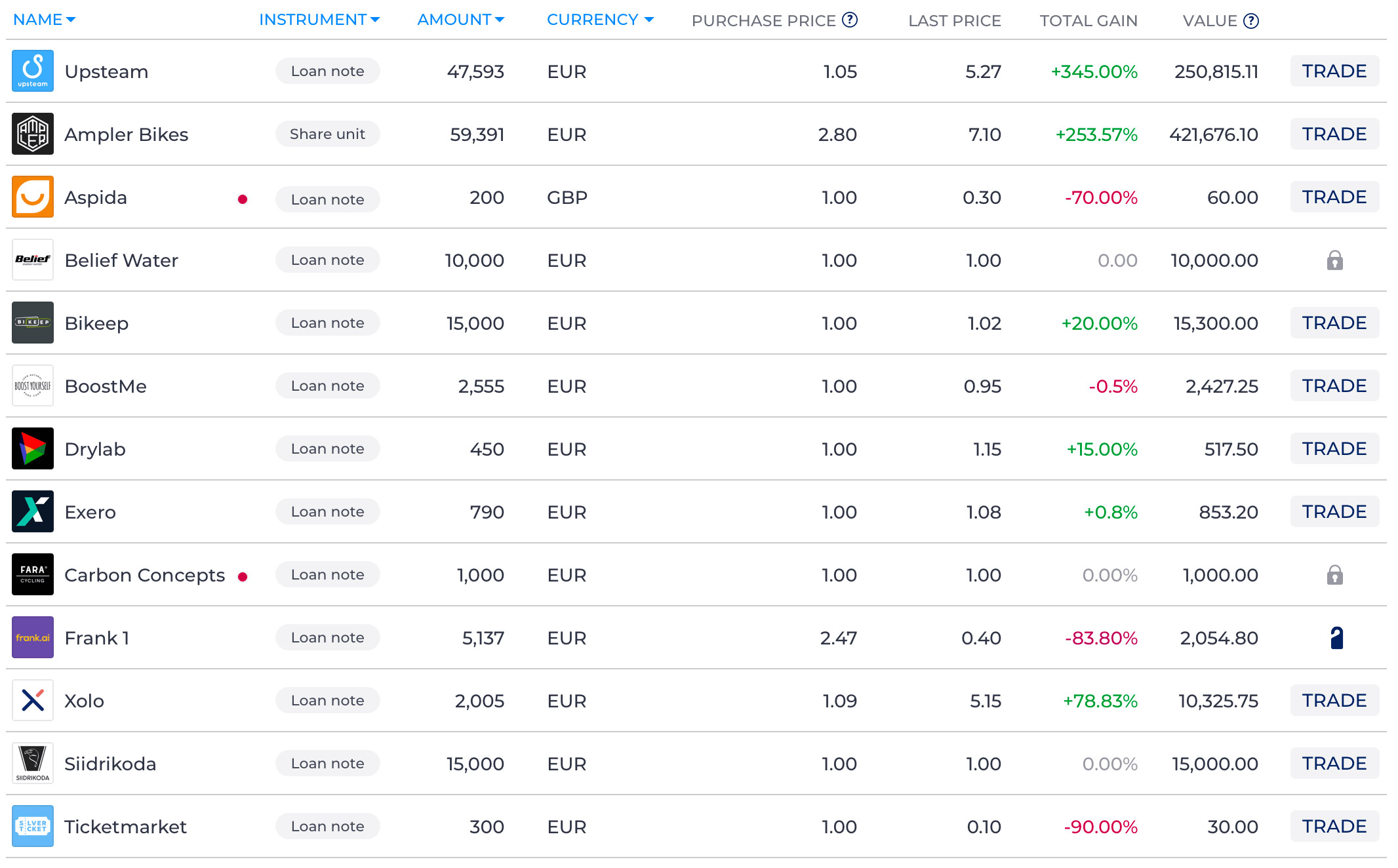Click TRADE for BoostMe
1398x868 pixels.
[x=1334, y=385]
